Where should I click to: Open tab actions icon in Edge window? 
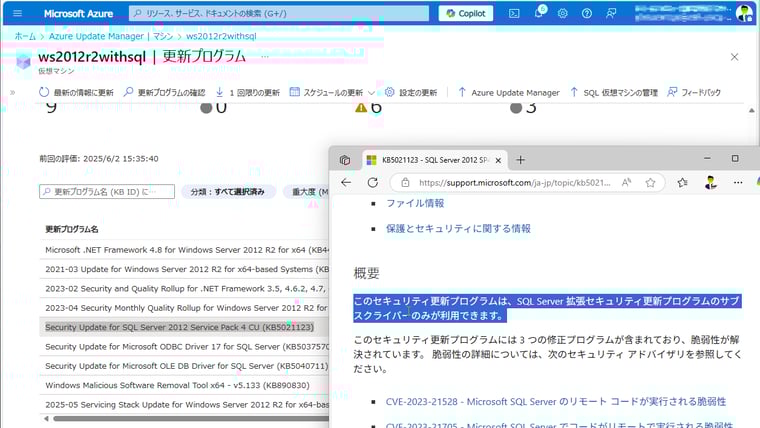pos(345,160)
